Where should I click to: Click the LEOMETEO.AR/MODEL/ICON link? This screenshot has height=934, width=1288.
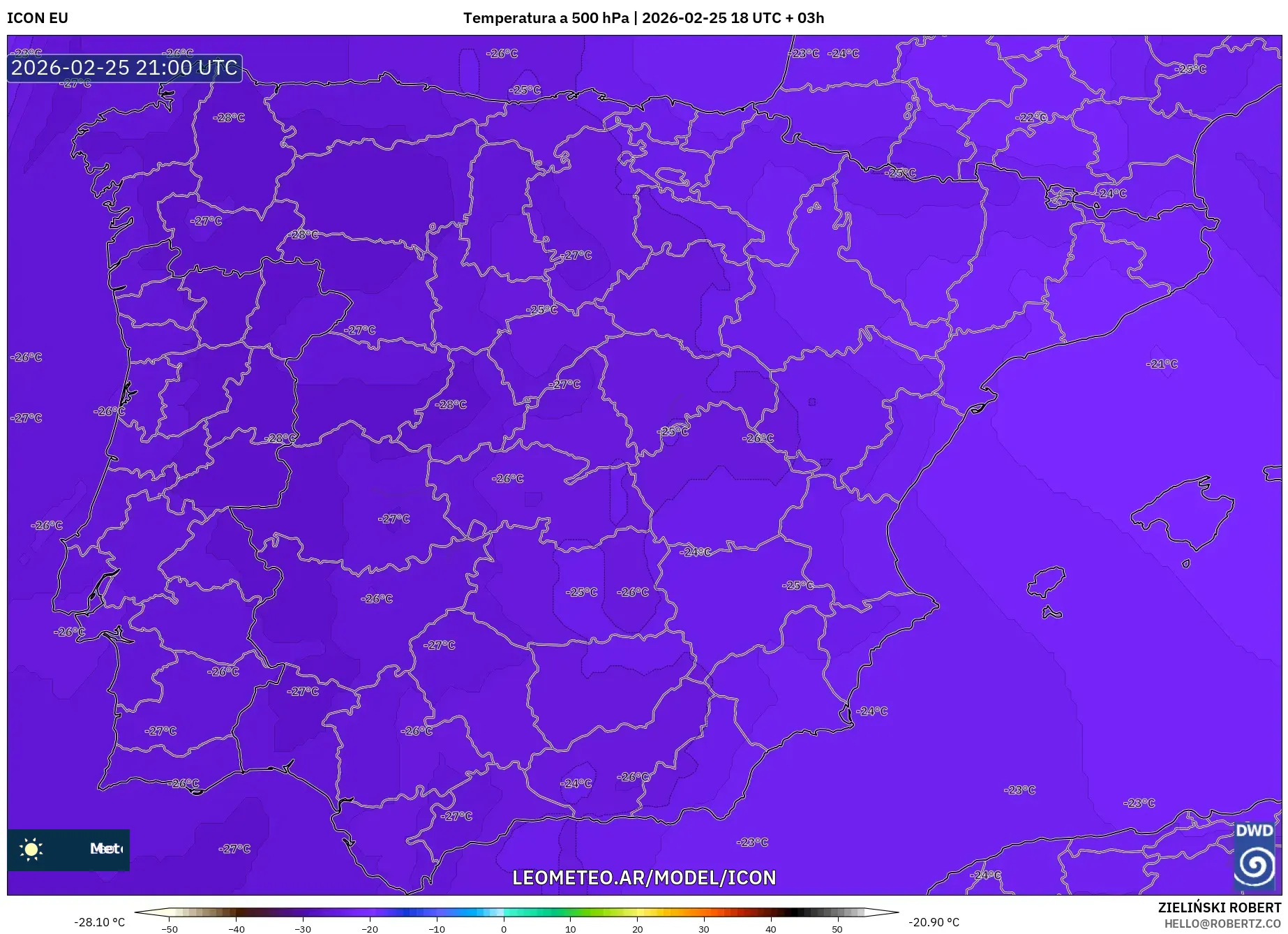click(644, 877)
